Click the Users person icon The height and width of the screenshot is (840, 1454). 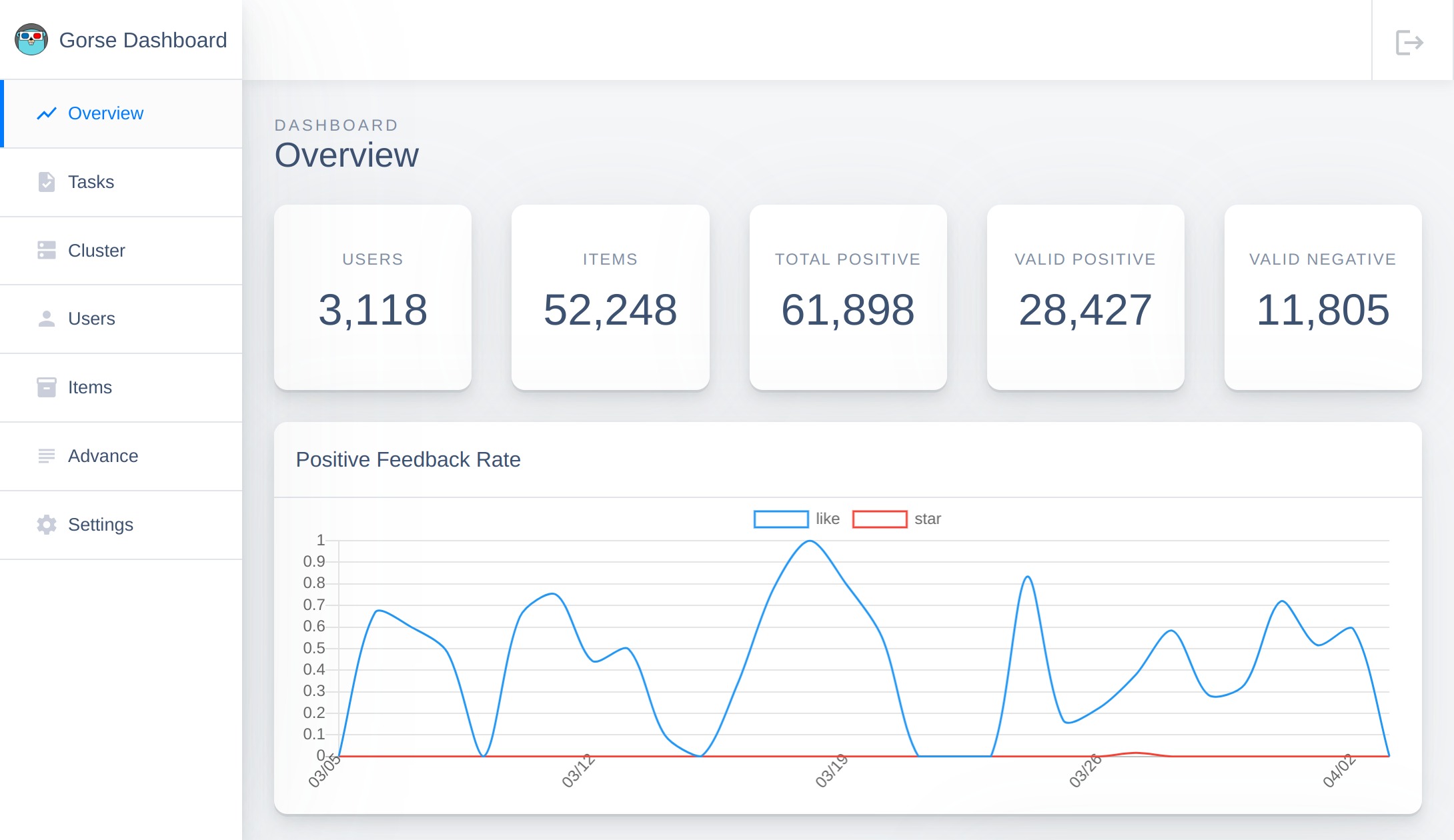(x=46, y=319)
